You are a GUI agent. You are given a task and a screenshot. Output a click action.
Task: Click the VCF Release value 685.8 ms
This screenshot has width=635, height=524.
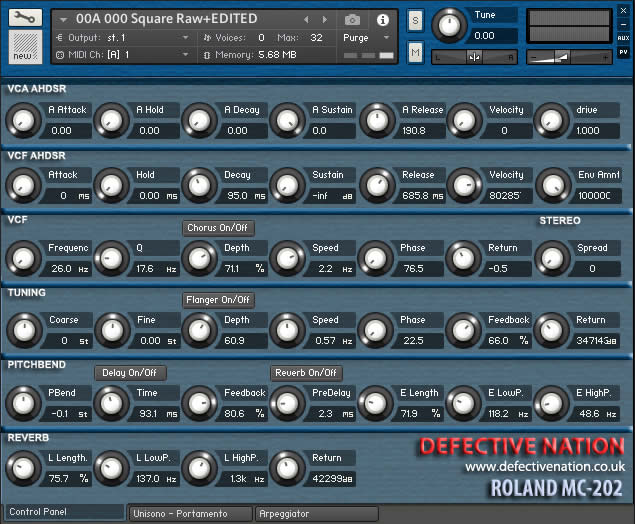(420, 196)
